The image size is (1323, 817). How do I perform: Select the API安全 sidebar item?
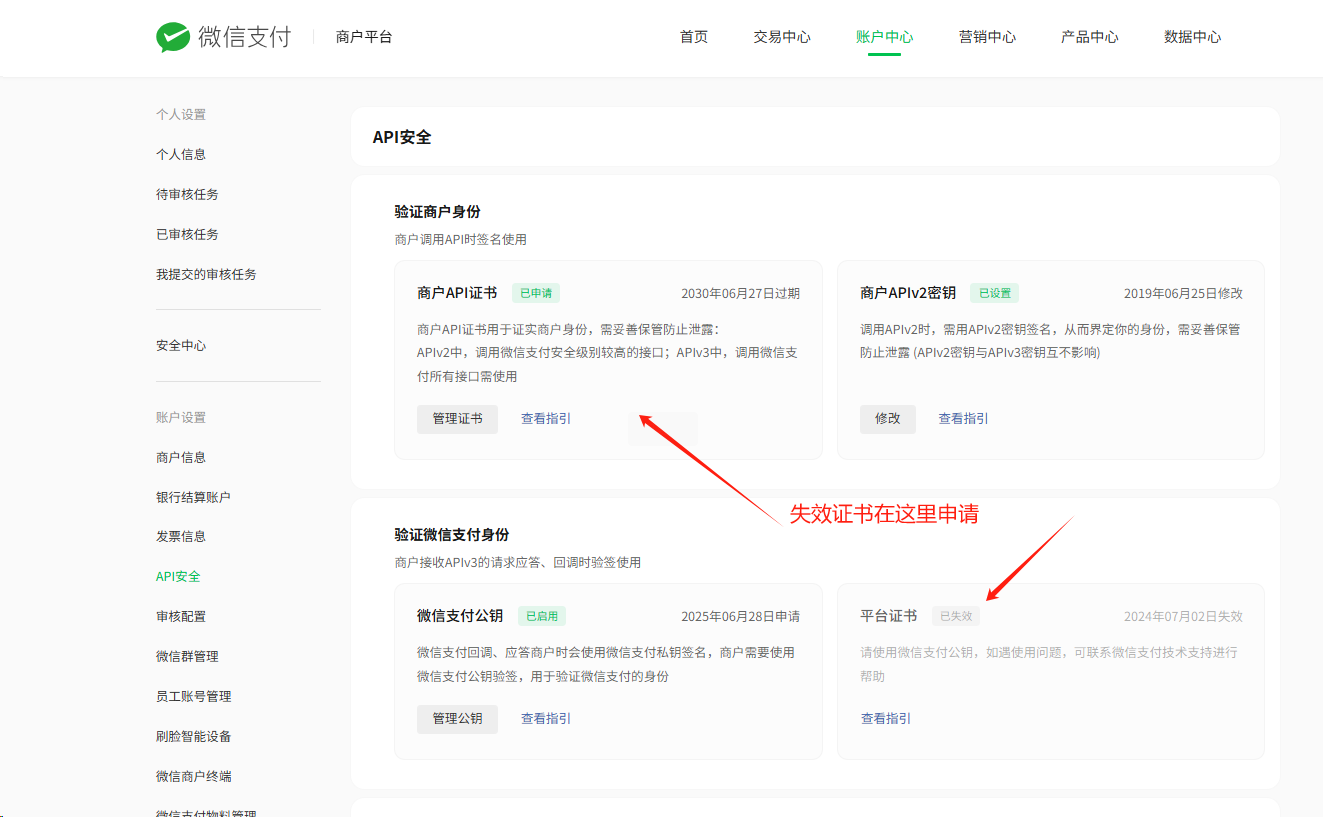(178, 576)
